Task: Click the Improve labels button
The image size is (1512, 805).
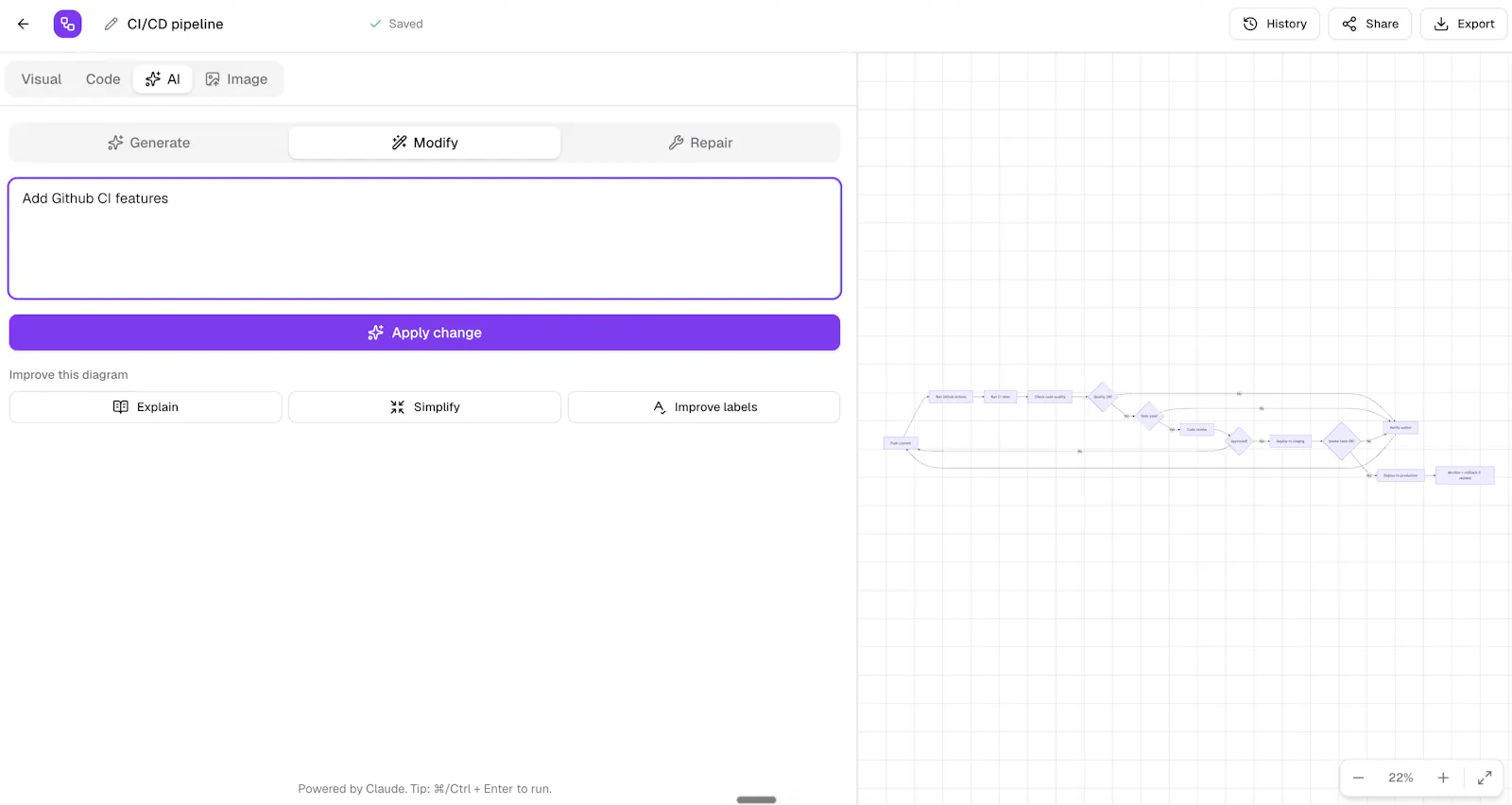Action: (704, 407)
